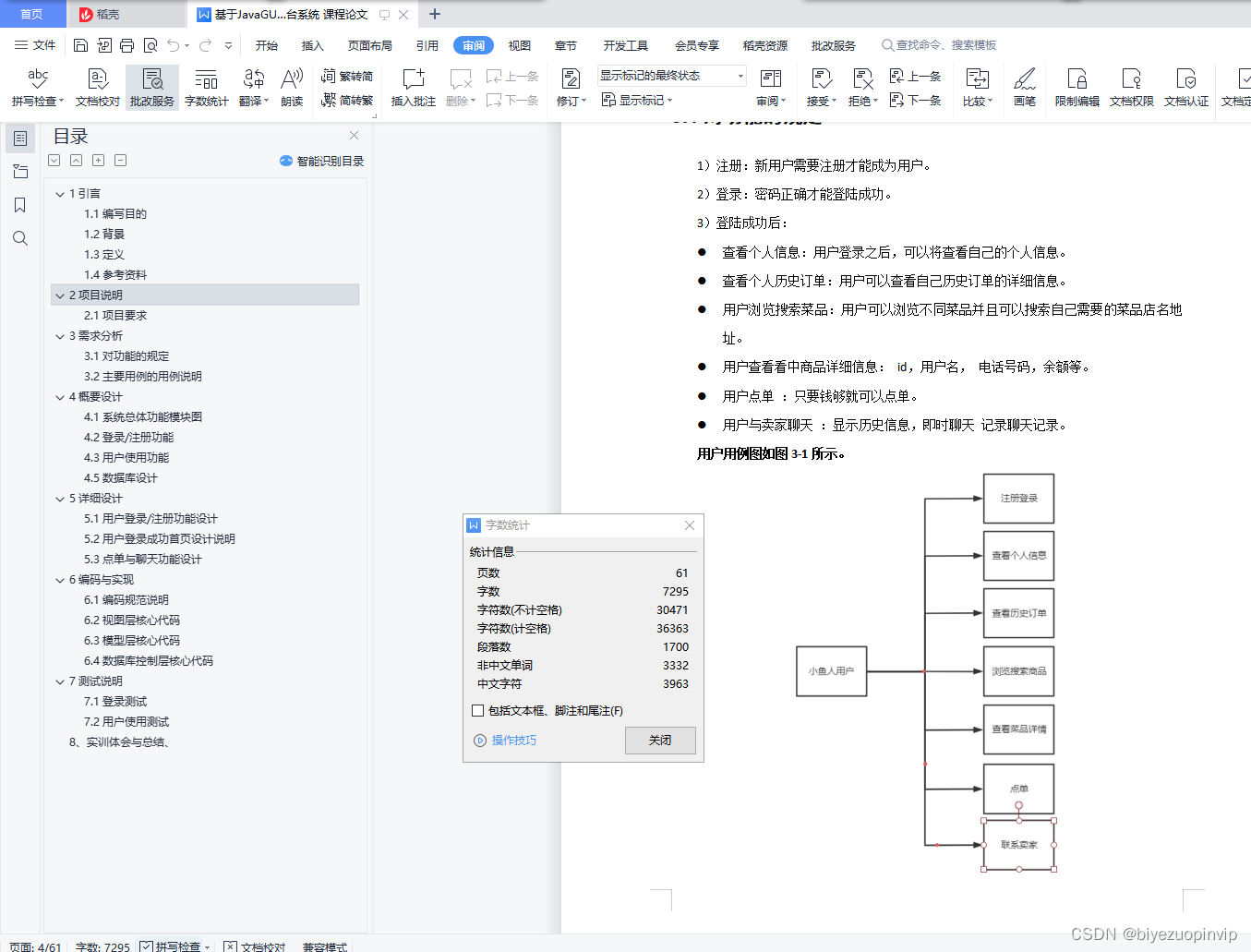
Task: Open the bookmark icon in left sidebar
Action: (20, 205)
